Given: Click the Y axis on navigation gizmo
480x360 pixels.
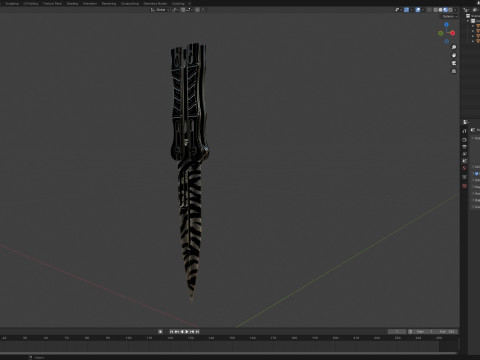Looking at the screenshot, I should coord(441,33).
